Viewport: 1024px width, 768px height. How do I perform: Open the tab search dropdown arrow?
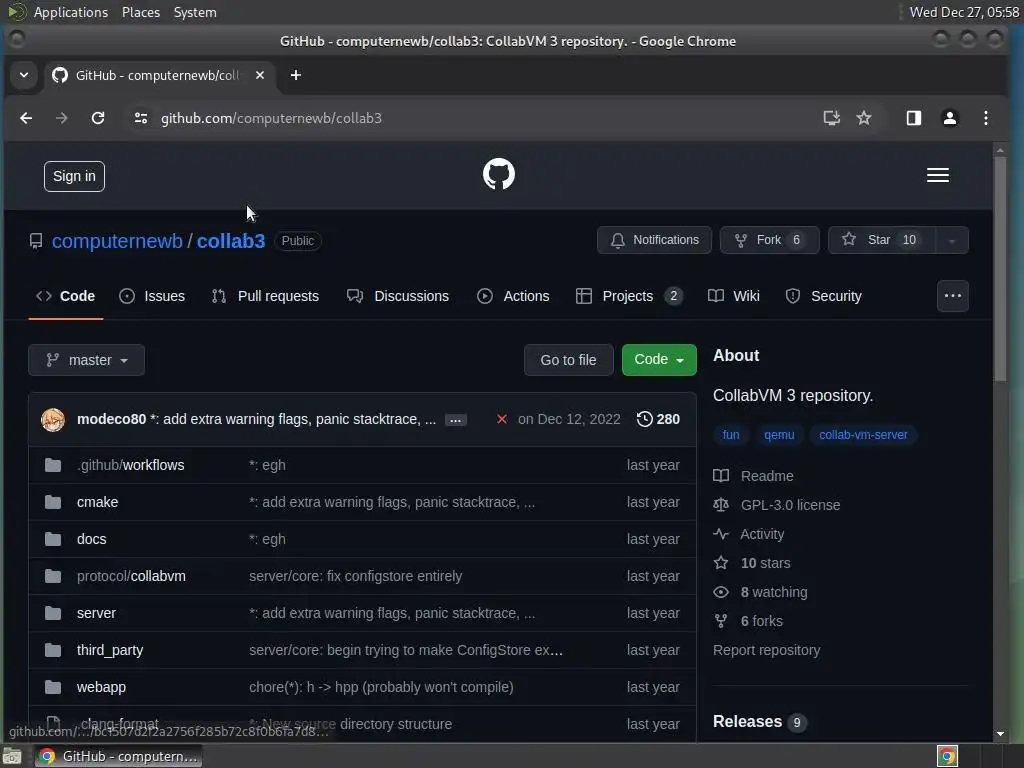24,75
